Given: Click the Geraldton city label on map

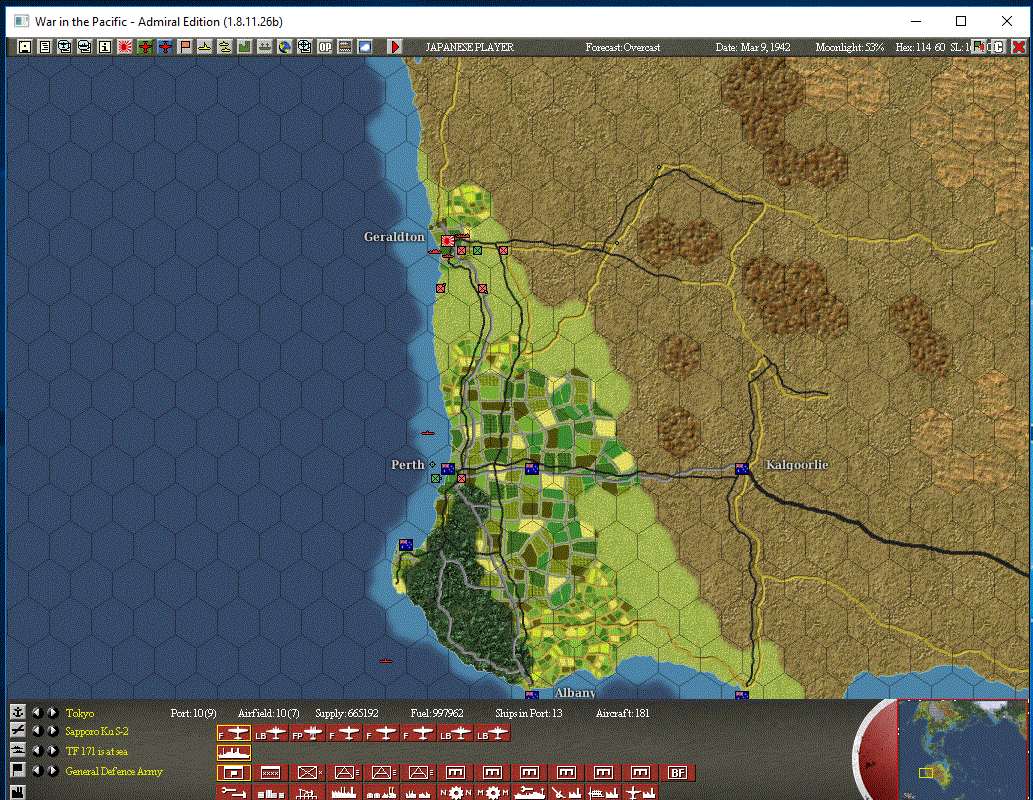Looking at the screenshot, I should [x=394, y=237].
